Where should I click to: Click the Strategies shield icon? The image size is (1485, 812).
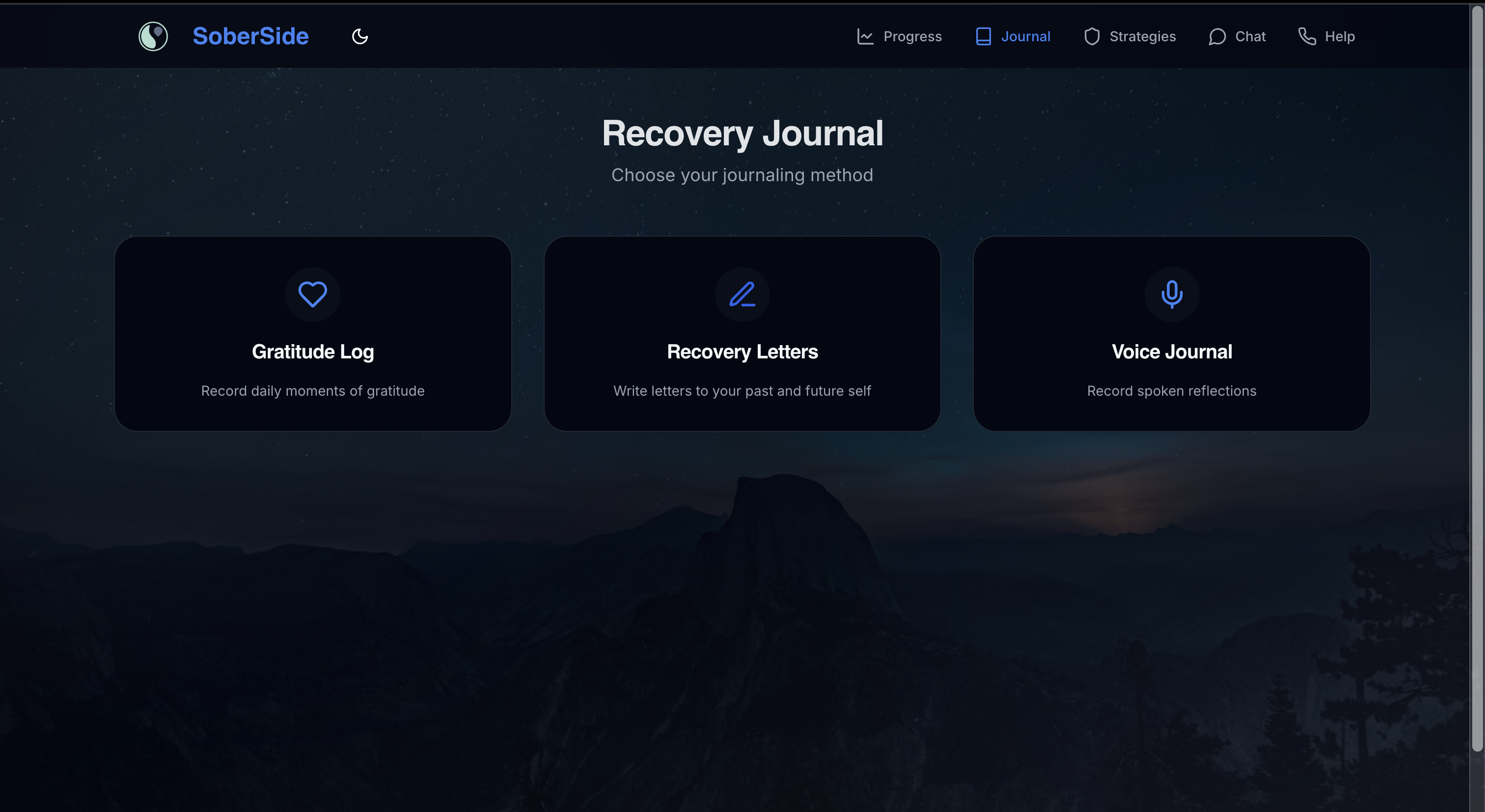point(1091,36)
